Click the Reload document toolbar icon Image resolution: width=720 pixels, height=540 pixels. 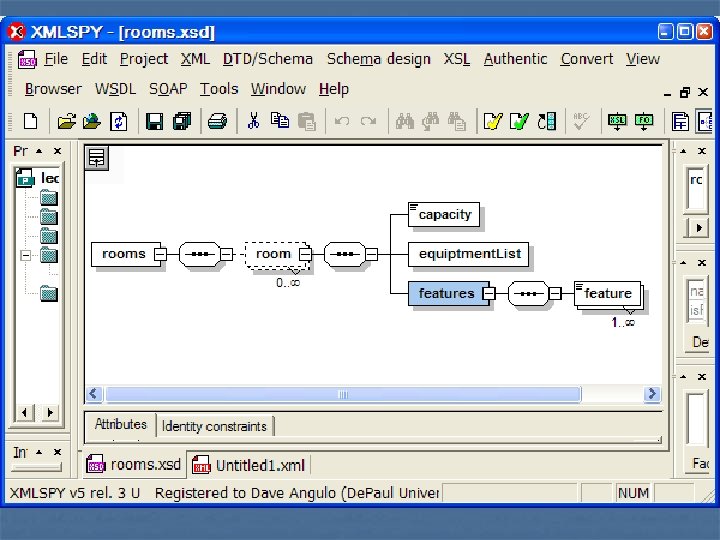[x=118, y=121]
